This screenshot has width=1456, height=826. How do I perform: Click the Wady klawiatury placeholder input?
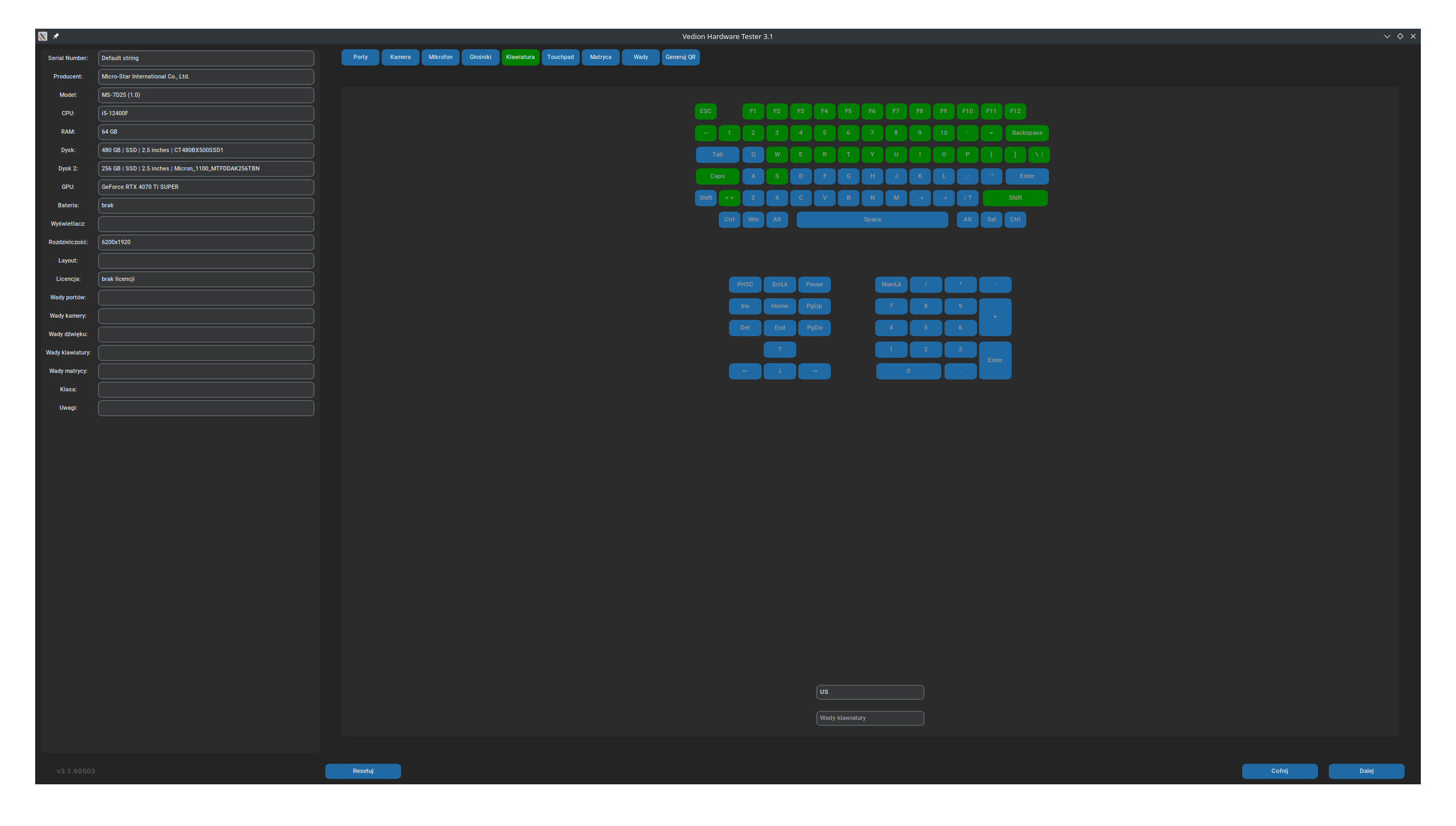click(870, 718)
